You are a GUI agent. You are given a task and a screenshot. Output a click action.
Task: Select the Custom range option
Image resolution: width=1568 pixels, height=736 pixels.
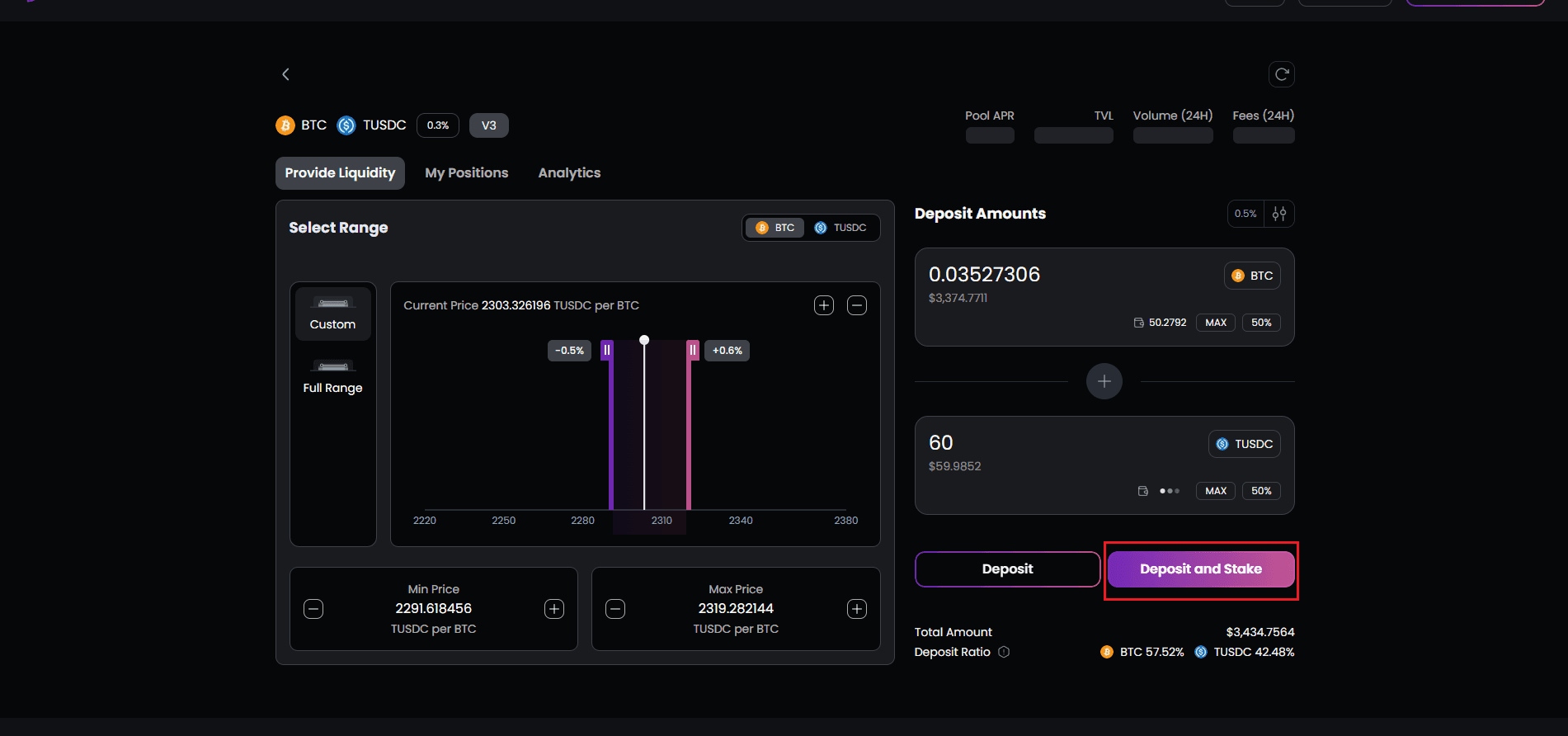click(333, 314)
